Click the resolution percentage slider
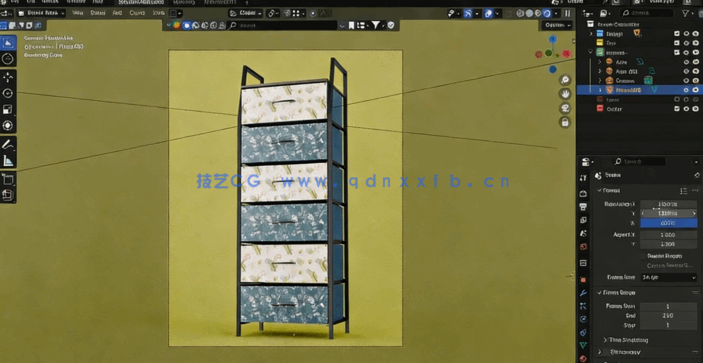The width and height of the screenshot is (703, 363). 668,223
